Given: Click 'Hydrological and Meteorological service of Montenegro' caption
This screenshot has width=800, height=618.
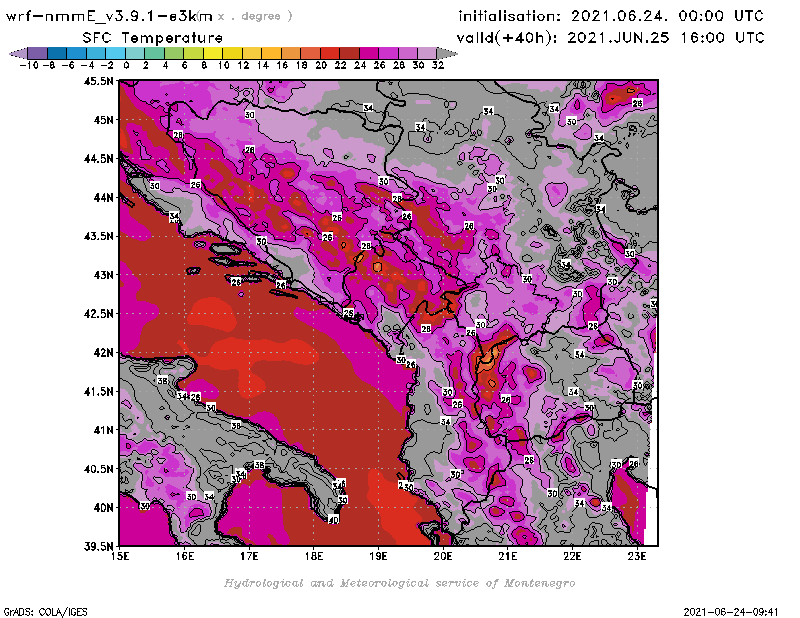Looking at the screenshot, I should (399, 583).
